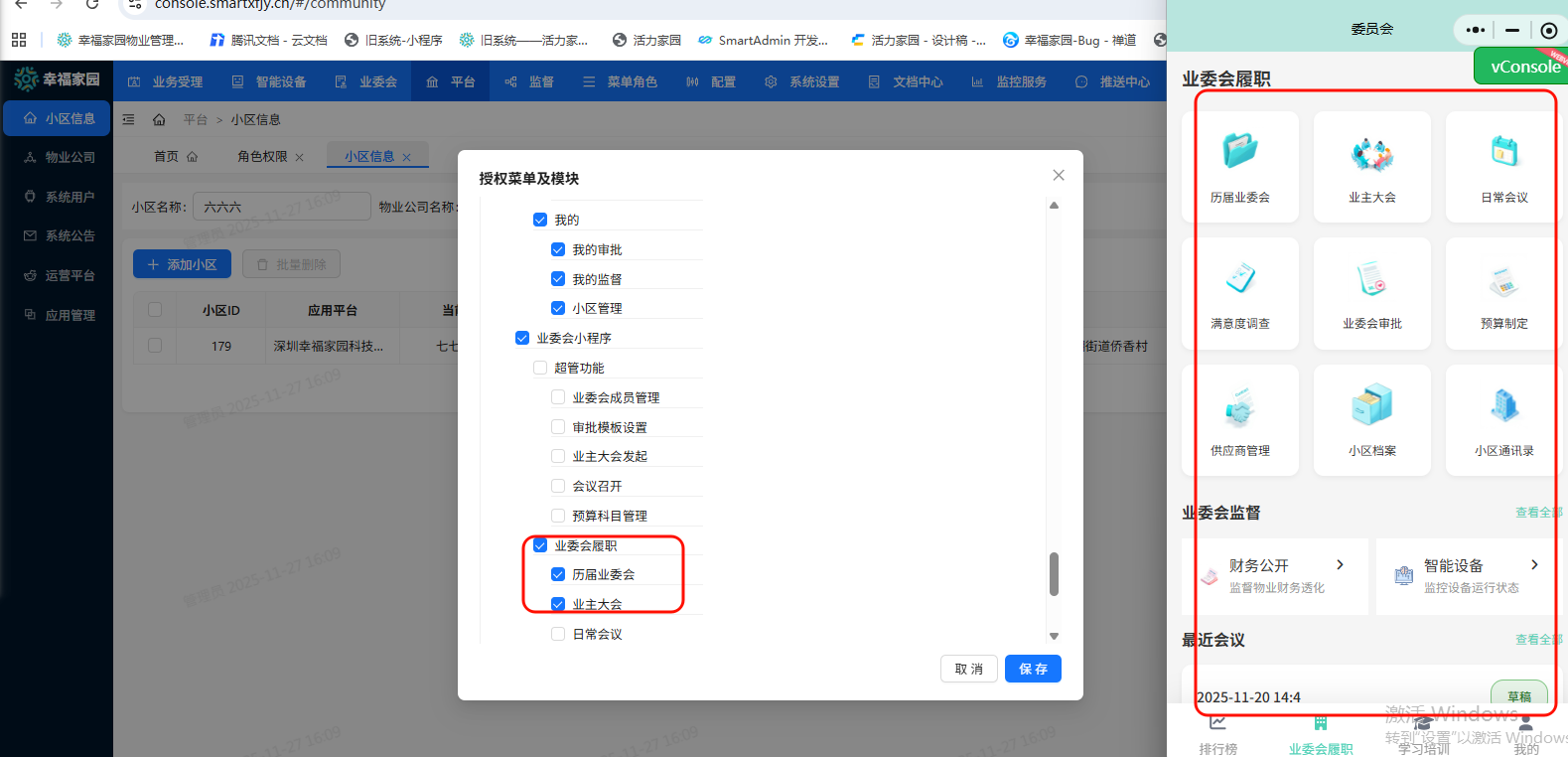Uncheck the 我的 checkbox
Viewport: 1568px width, 757px height.
[x=540, y=220]
